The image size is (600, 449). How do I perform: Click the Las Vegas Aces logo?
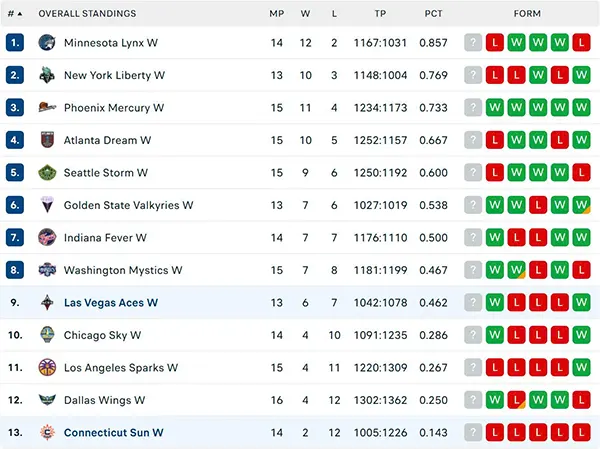[x=47, y=303]
